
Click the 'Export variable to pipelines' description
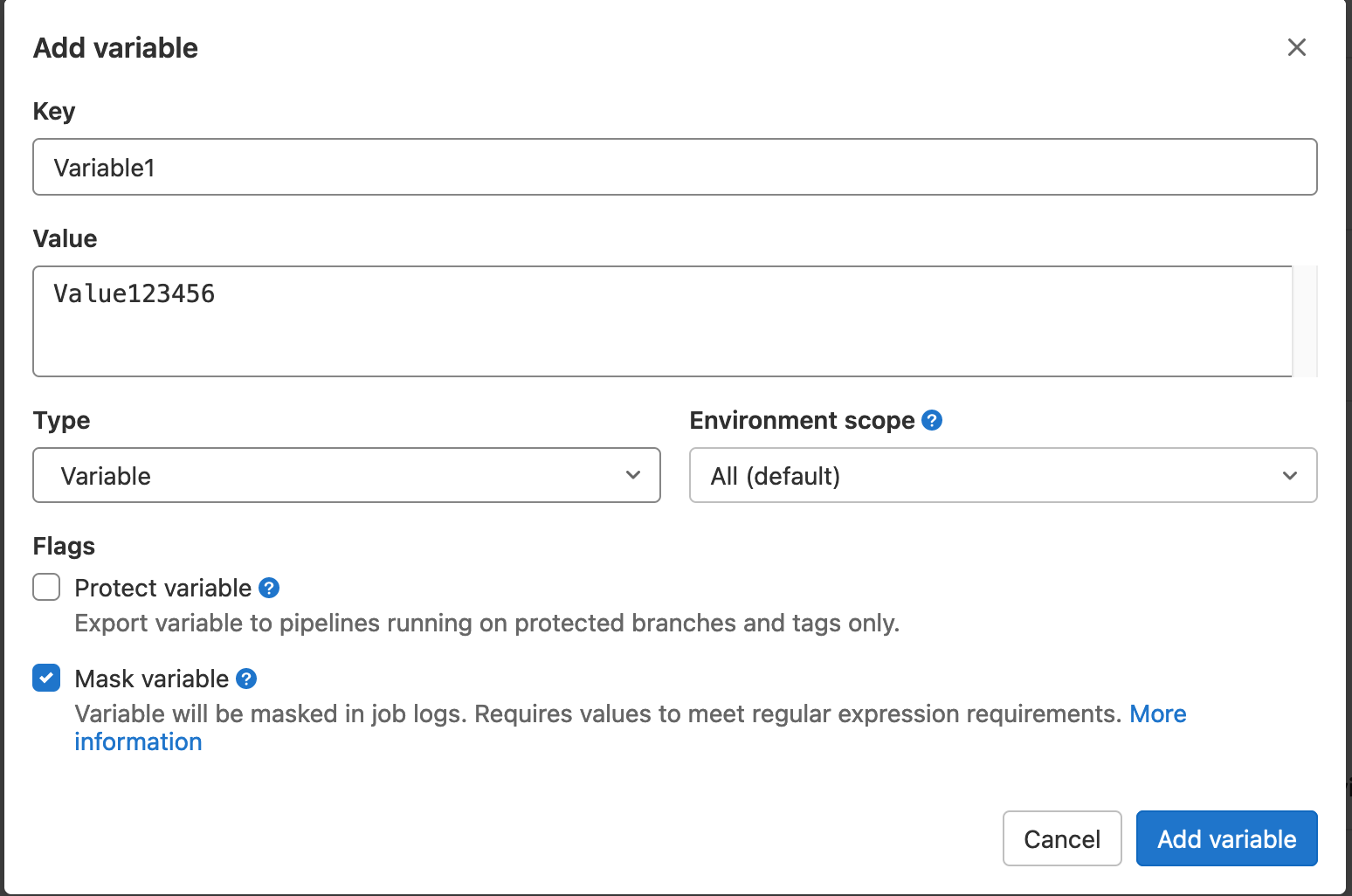tap(487, 623)
